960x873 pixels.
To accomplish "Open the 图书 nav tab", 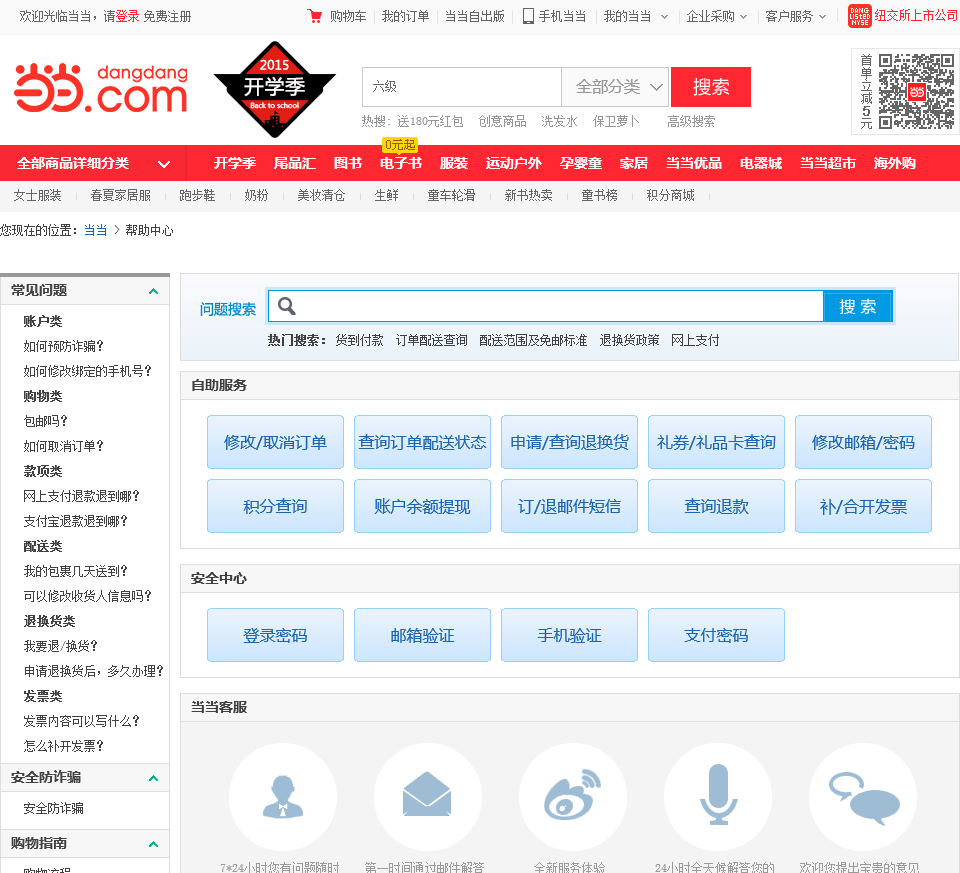I will (x=348, y=163).
